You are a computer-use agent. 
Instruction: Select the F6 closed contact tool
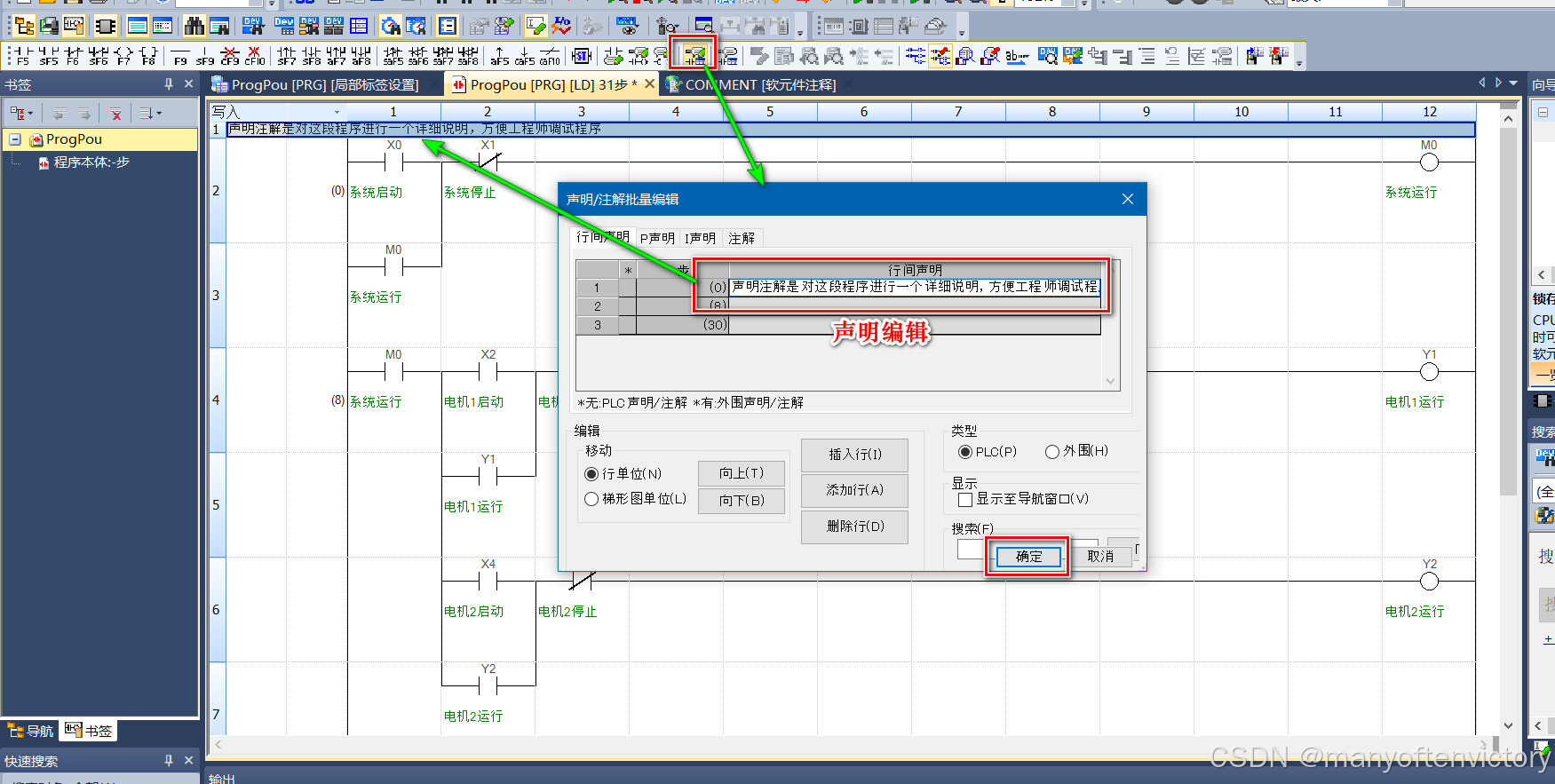pyautogui.click(x=73, y=56)
